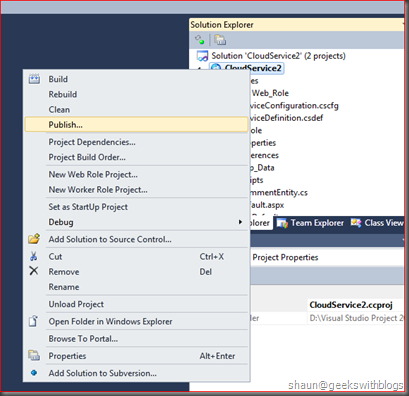The image size is (409, 396).
Task: Click CloudService2.ccproj property value
Action: (x=351, y=305)
